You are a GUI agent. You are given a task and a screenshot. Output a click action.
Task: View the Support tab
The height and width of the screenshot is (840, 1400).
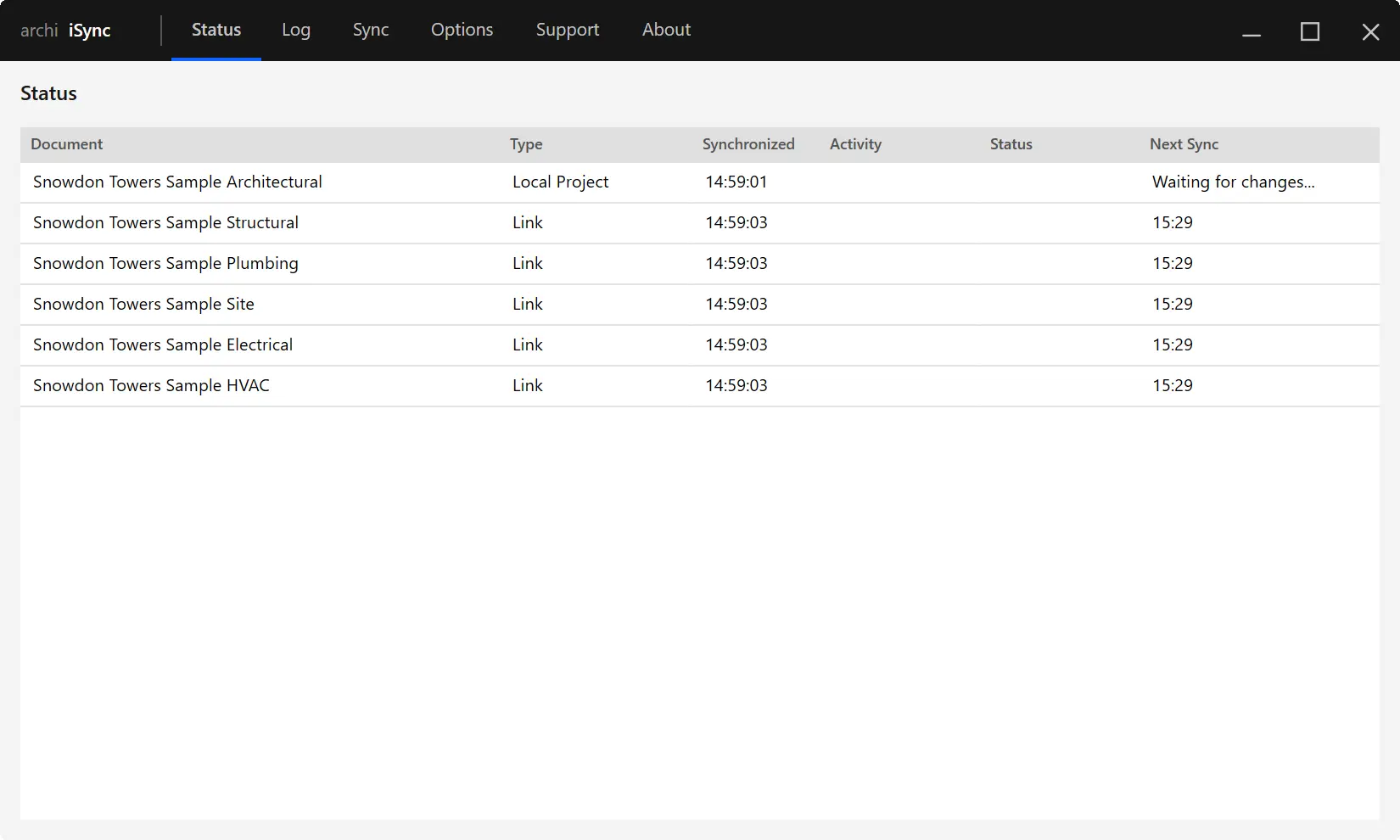[x=567, y=30]
